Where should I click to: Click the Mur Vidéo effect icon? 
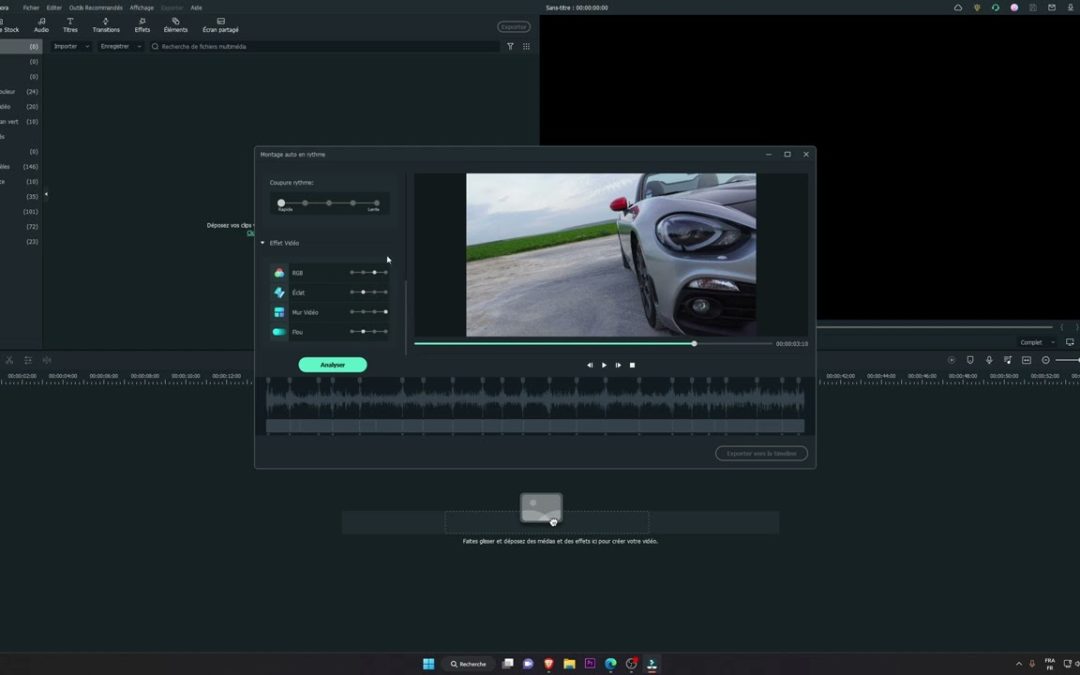pos(279,312)
